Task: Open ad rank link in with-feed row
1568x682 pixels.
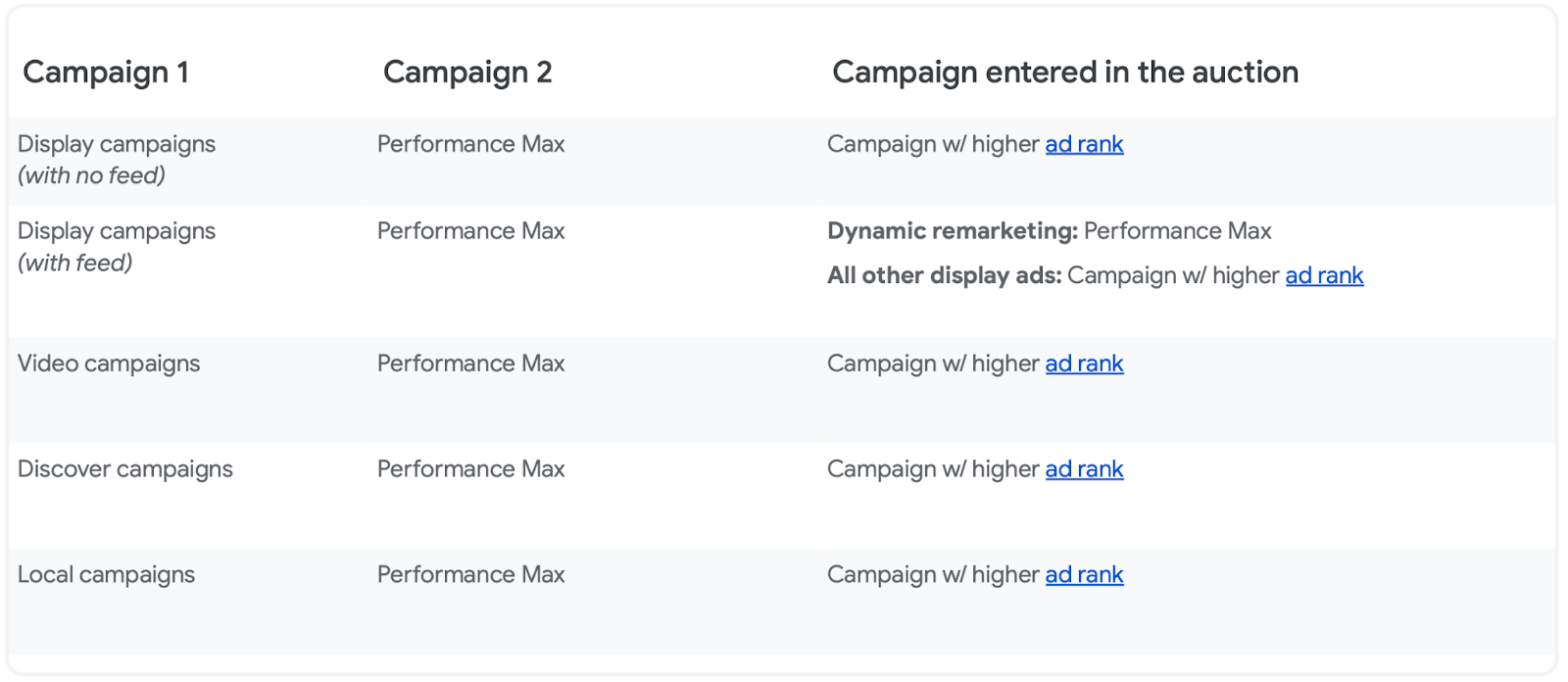Action: click(1324, 275)
